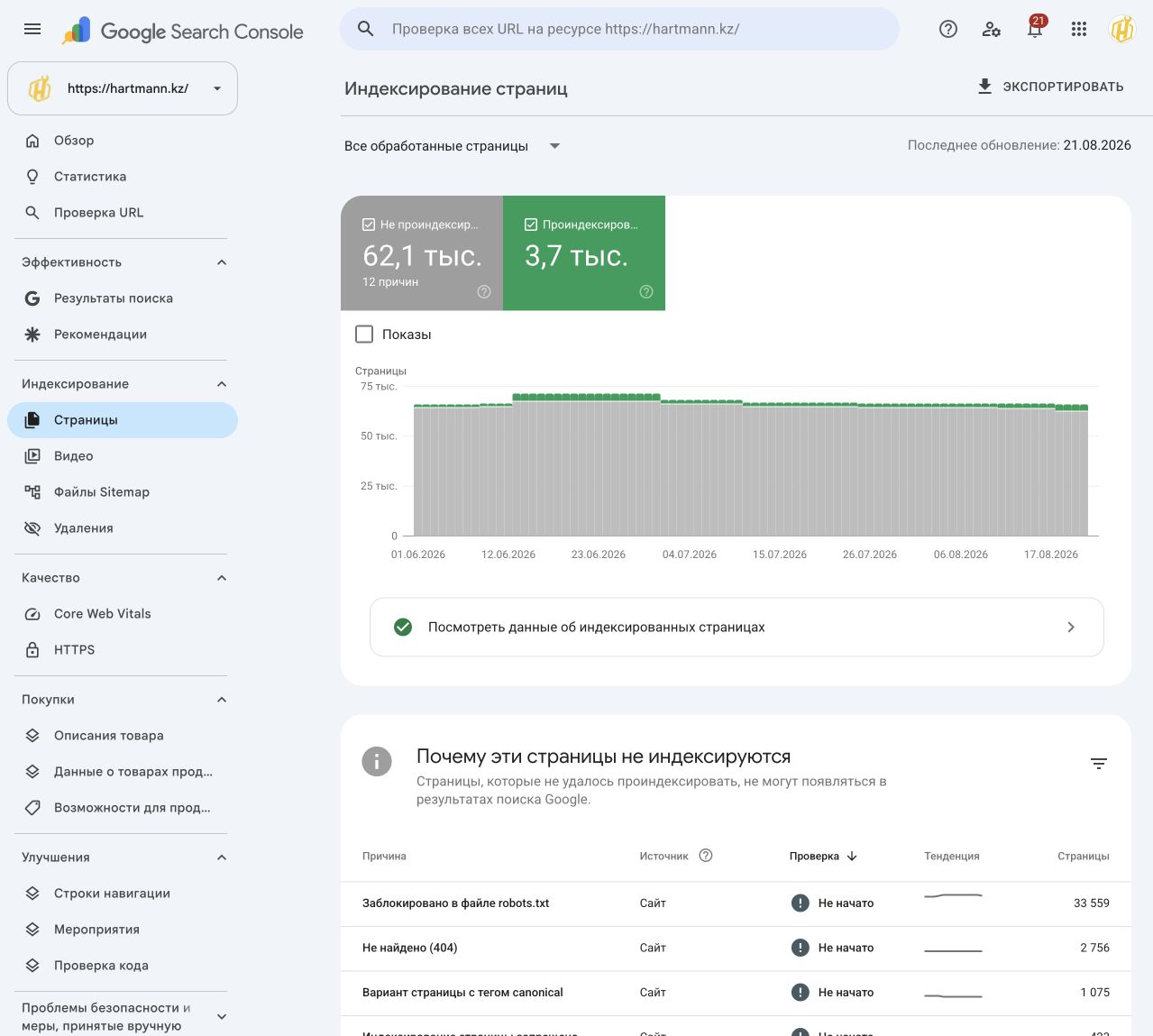Click trend sparkline in robots.txt row
1153x1036 pixels.
953,896
